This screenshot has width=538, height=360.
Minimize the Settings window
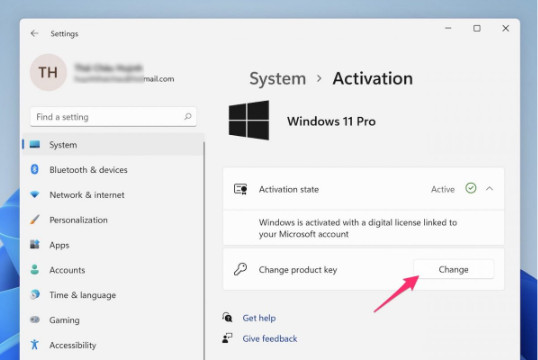[448, 28]
